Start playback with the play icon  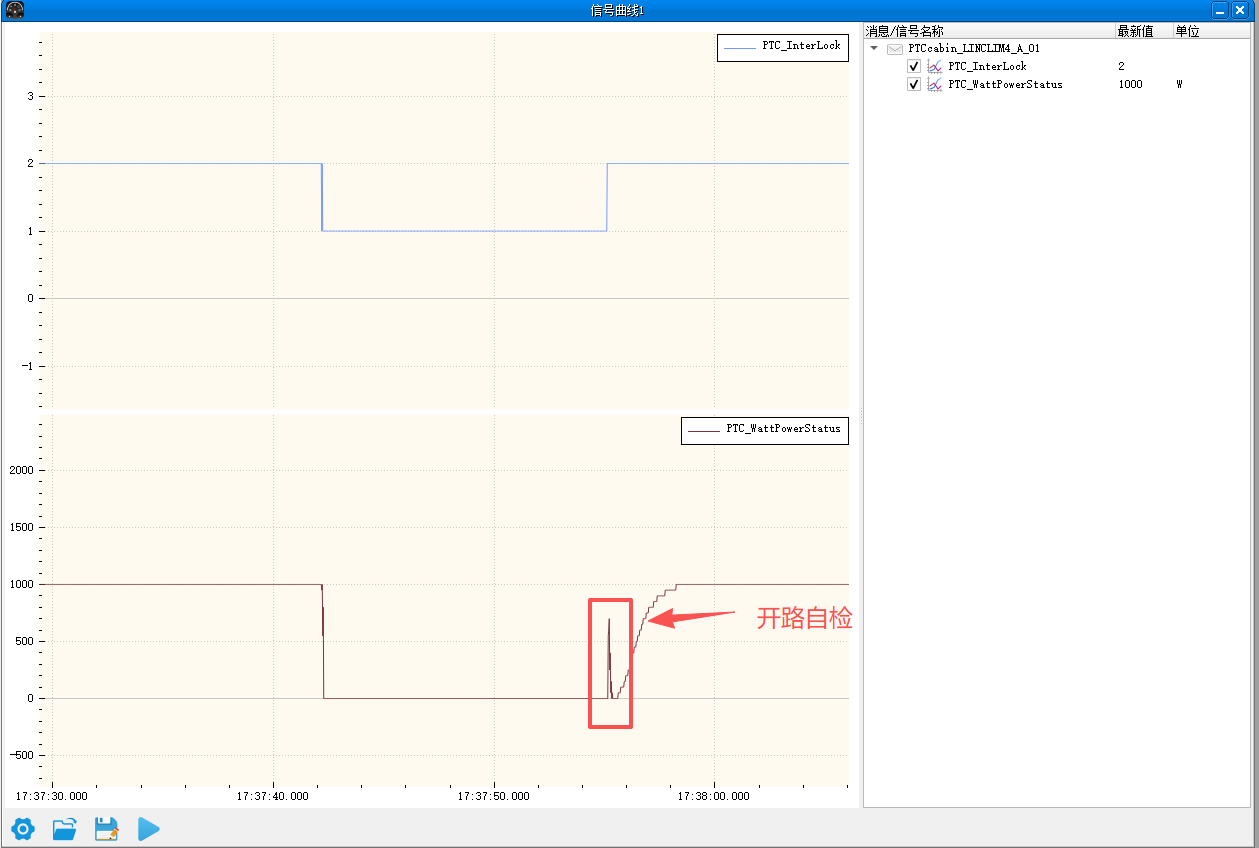click(149, 828)
